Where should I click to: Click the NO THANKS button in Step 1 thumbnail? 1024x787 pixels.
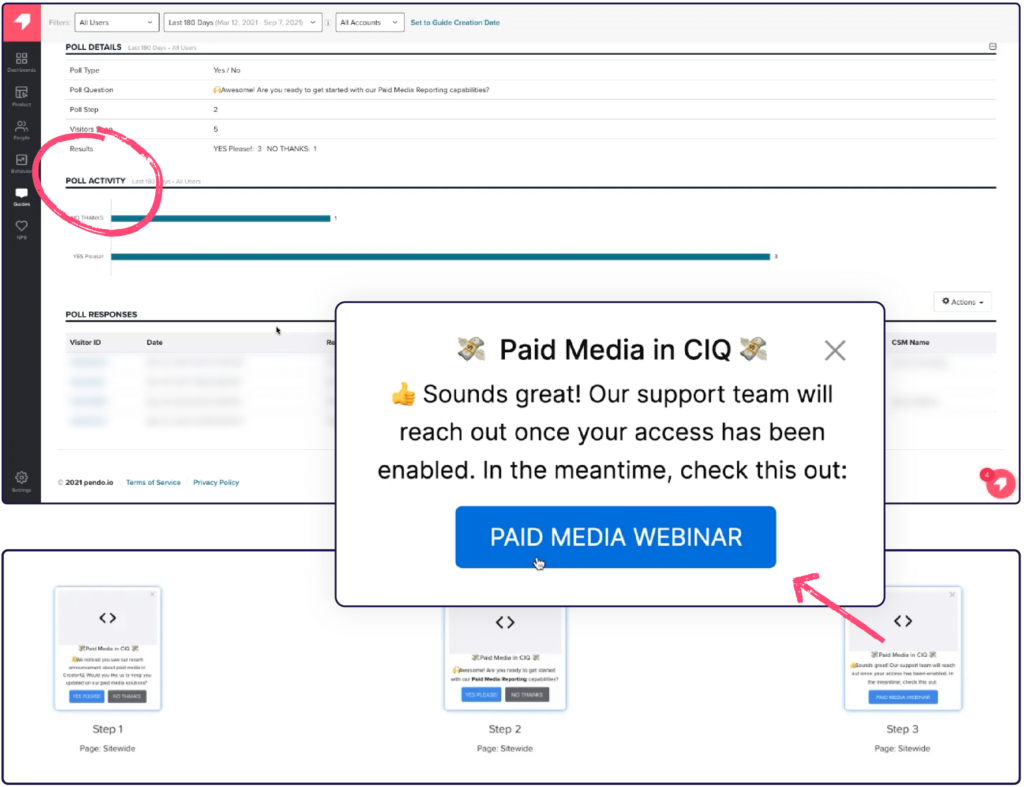[x=127, y=696]
